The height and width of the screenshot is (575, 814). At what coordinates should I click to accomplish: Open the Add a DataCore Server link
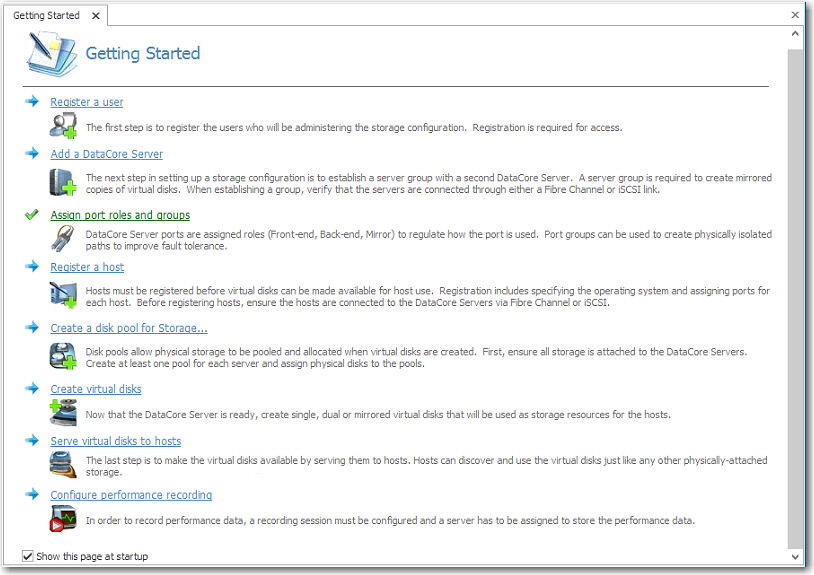coord(106,154)
